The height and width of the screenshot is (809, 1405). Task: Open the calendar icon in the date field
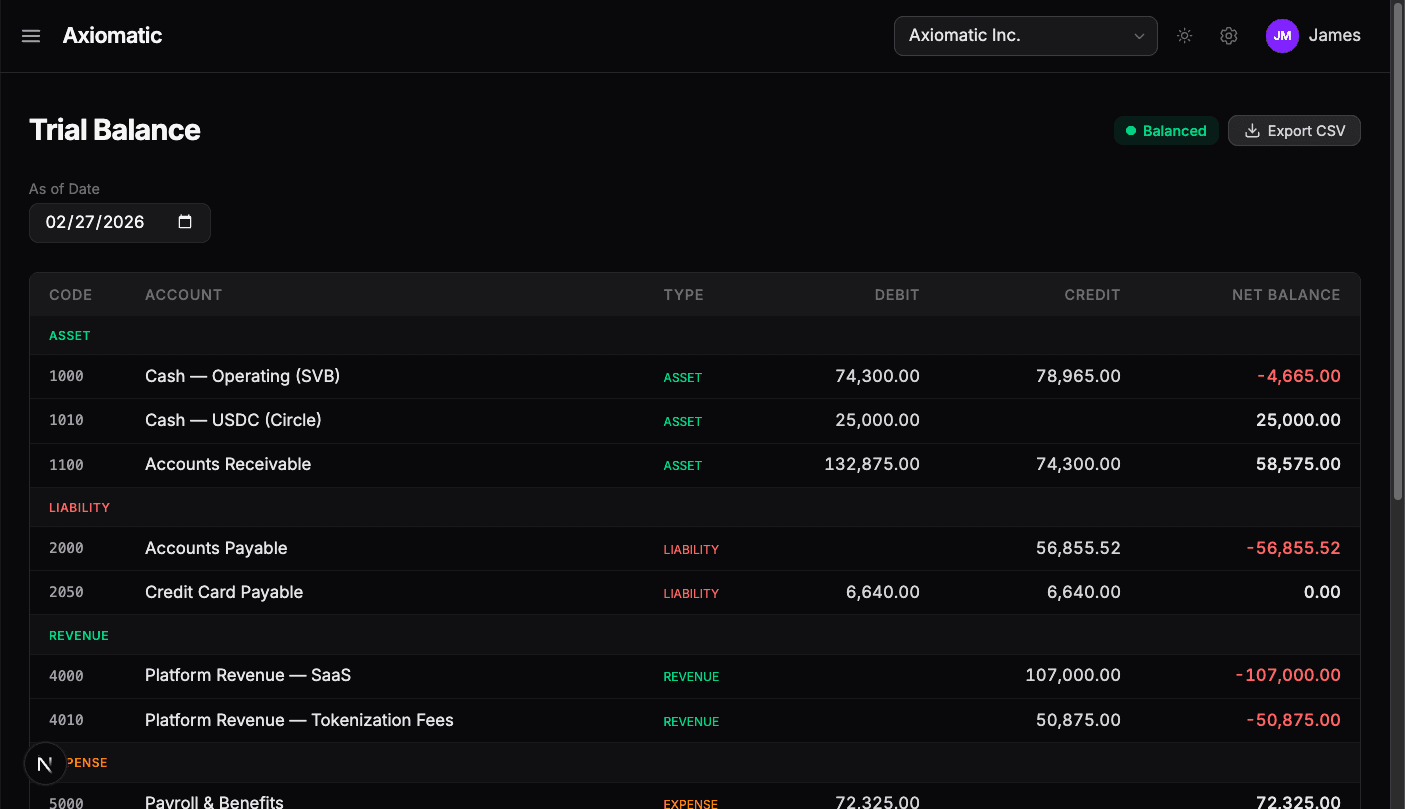click(185, 222)
